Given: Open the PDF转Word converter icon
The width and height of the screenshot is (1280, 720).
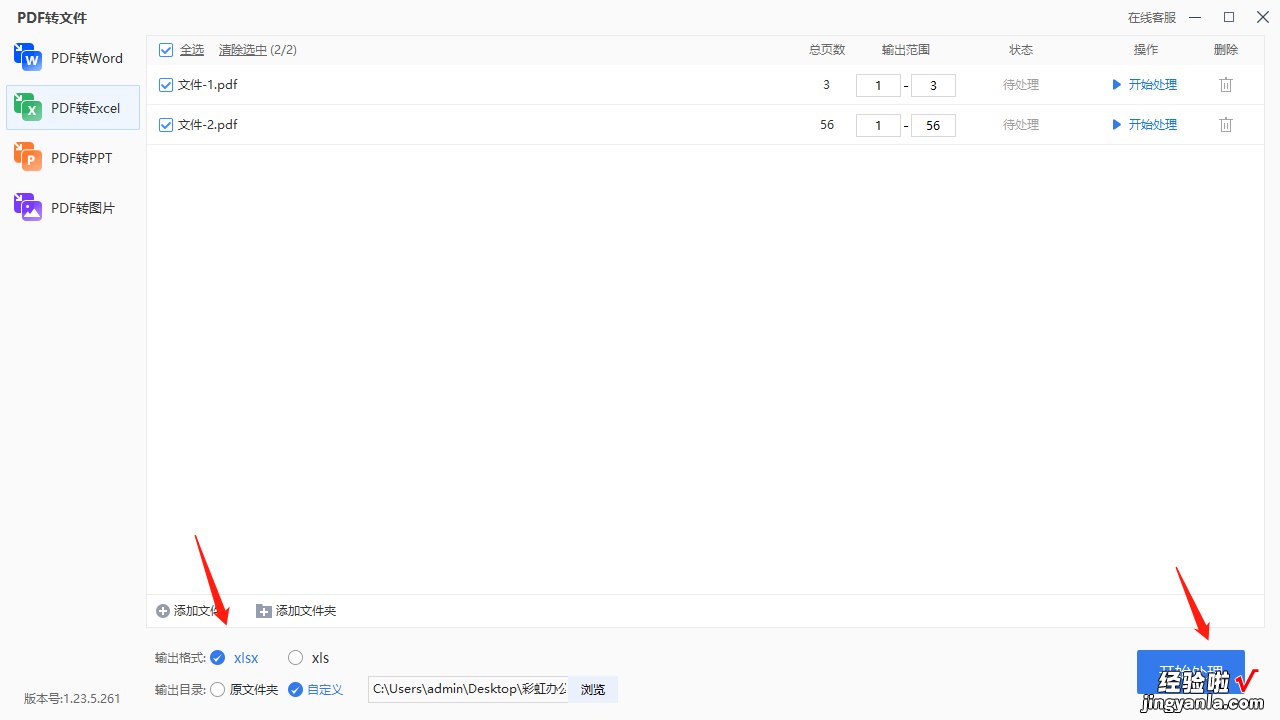Looking at the screenshot, I should pos(28,58).
